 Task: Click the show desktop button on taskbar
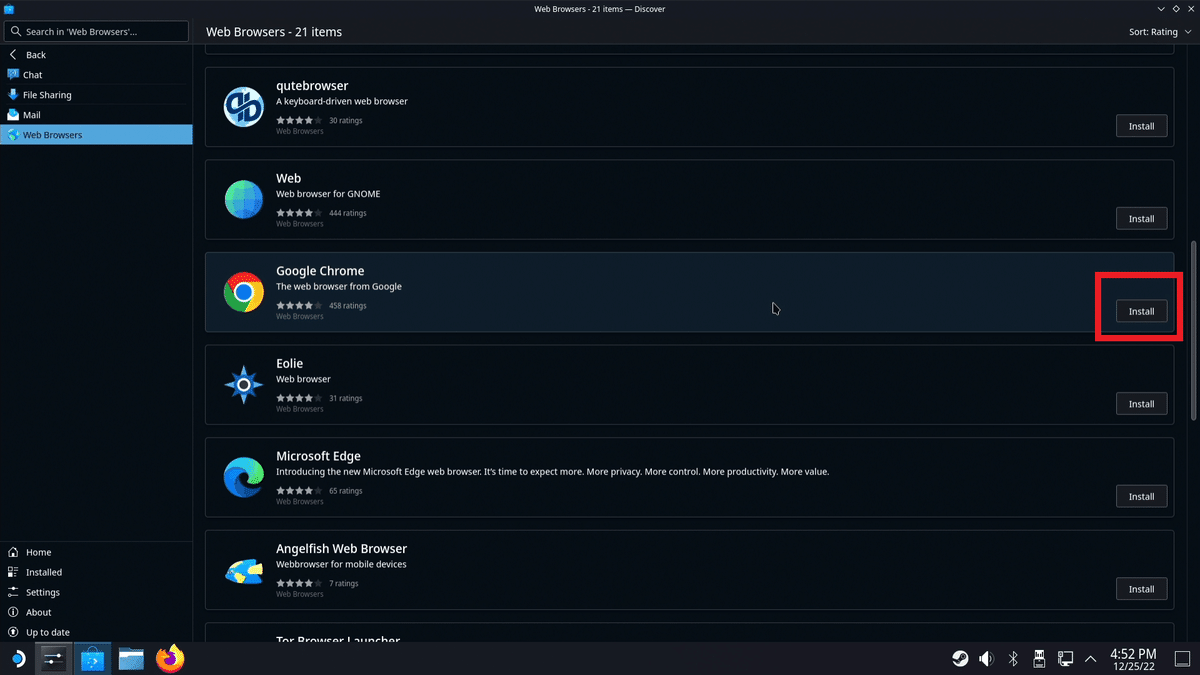[x=1181, y=658]
